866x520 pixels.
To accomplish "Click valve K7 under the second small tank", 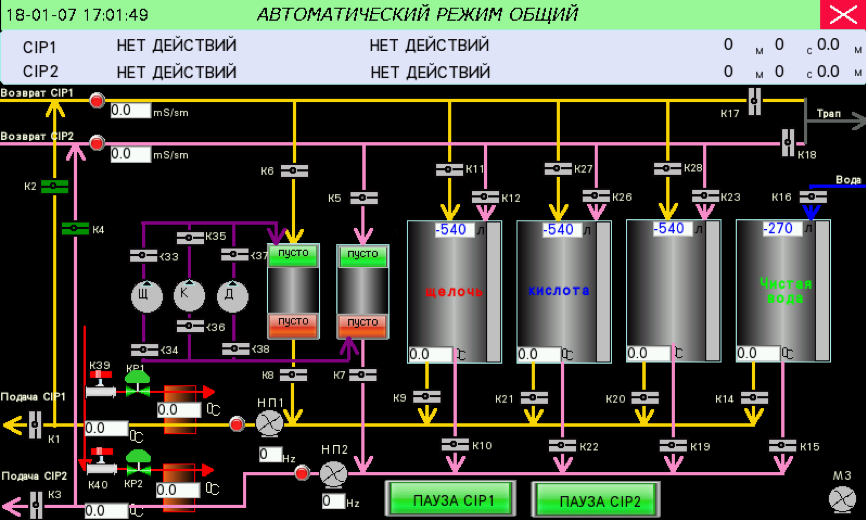I will click(x=363, y=375).
